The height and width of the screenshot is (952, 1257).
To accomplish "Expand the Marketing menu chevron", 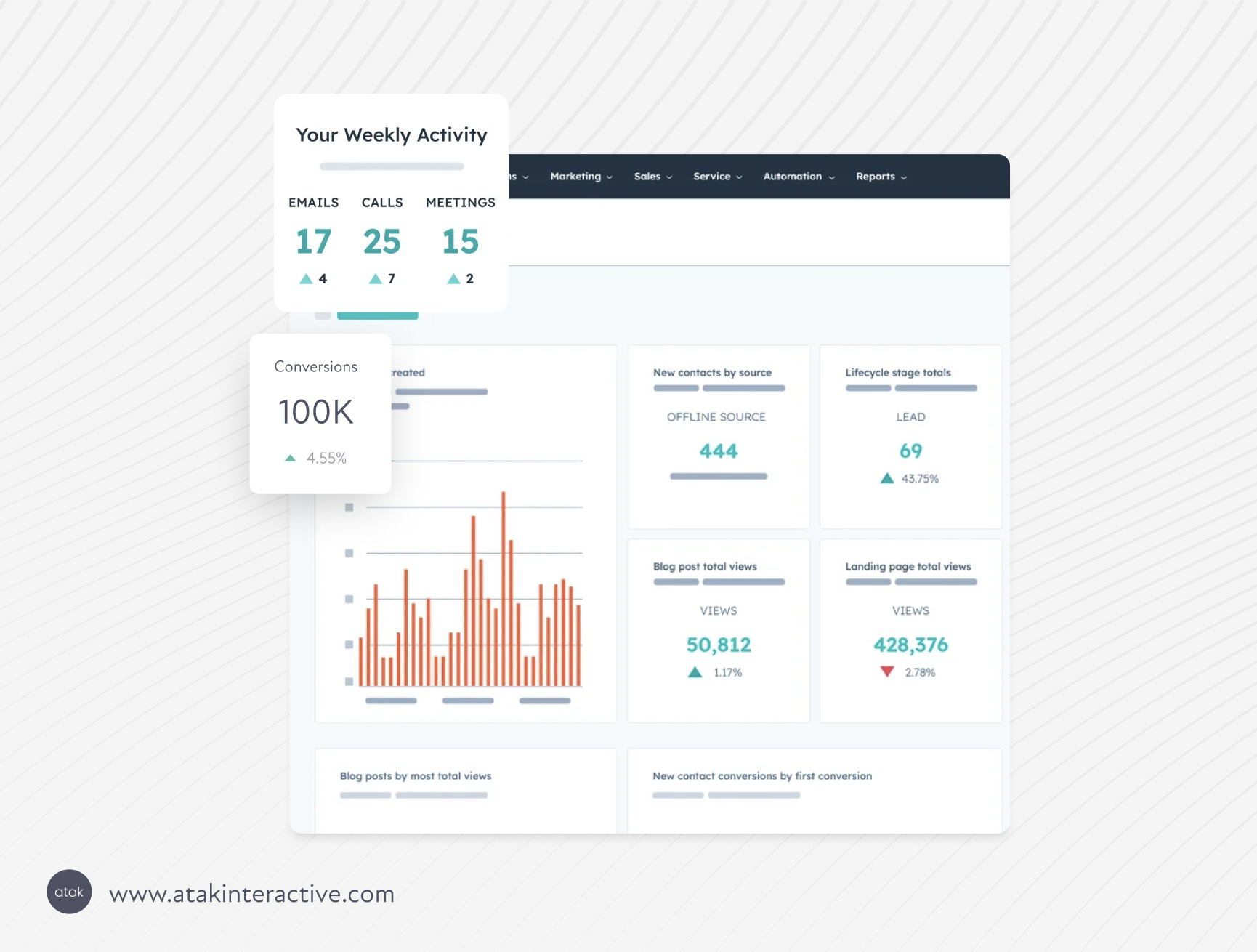I will (x=610, y=177).
